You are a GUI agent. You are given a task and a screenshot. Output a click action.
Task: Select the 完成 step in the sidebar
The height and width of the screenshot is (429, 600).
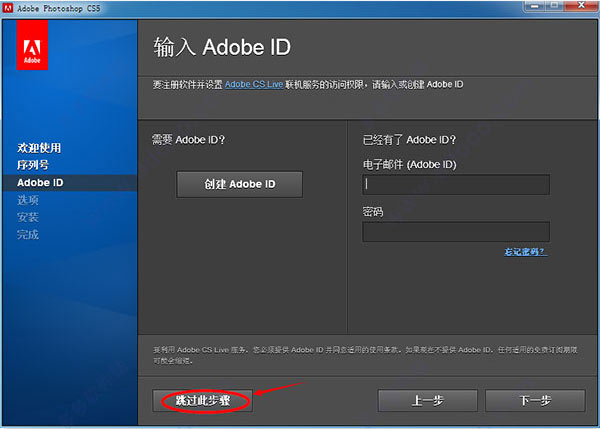(x=28, y=235)
